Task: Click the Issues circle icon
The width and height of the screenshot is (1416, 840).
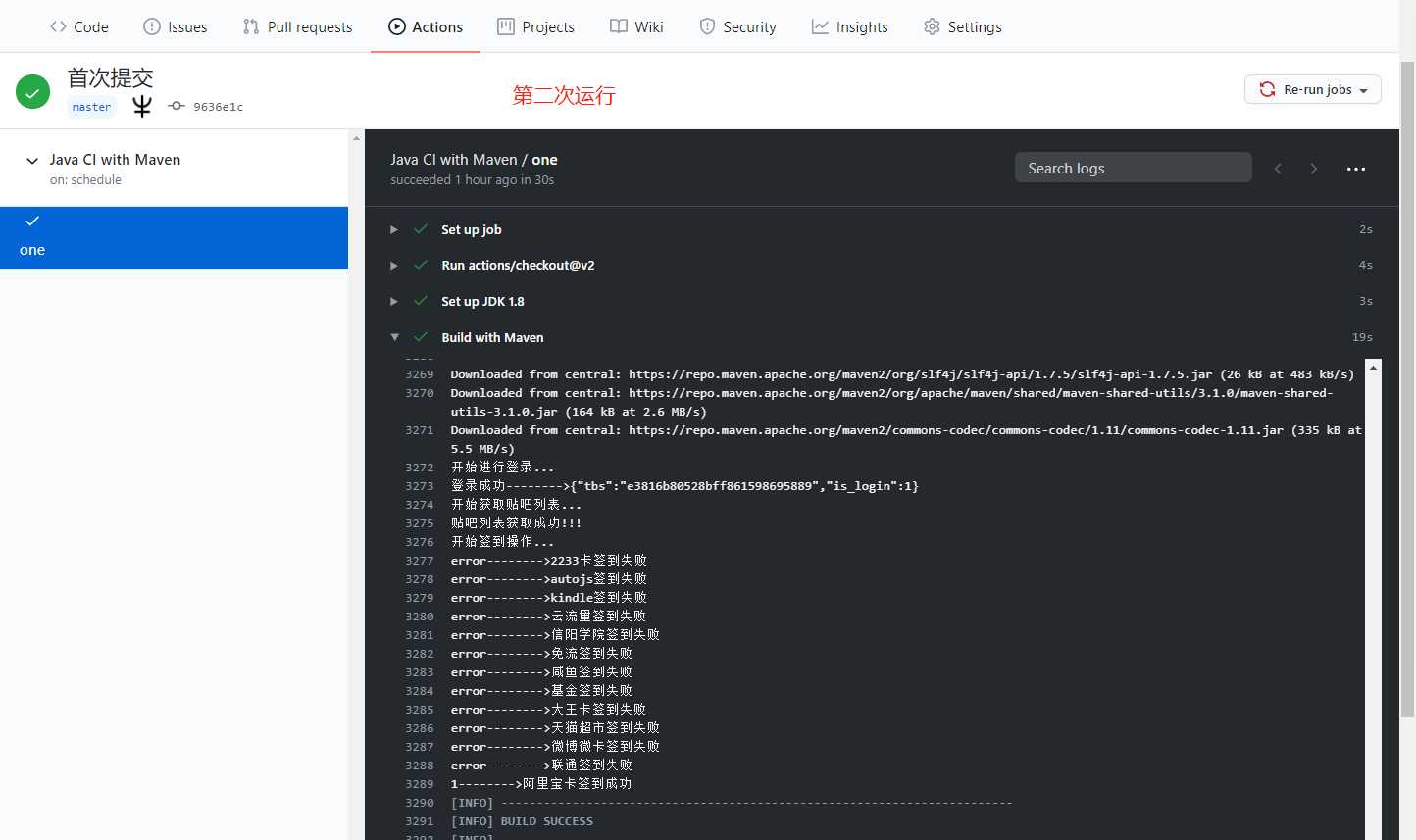Action: [152, 27]
